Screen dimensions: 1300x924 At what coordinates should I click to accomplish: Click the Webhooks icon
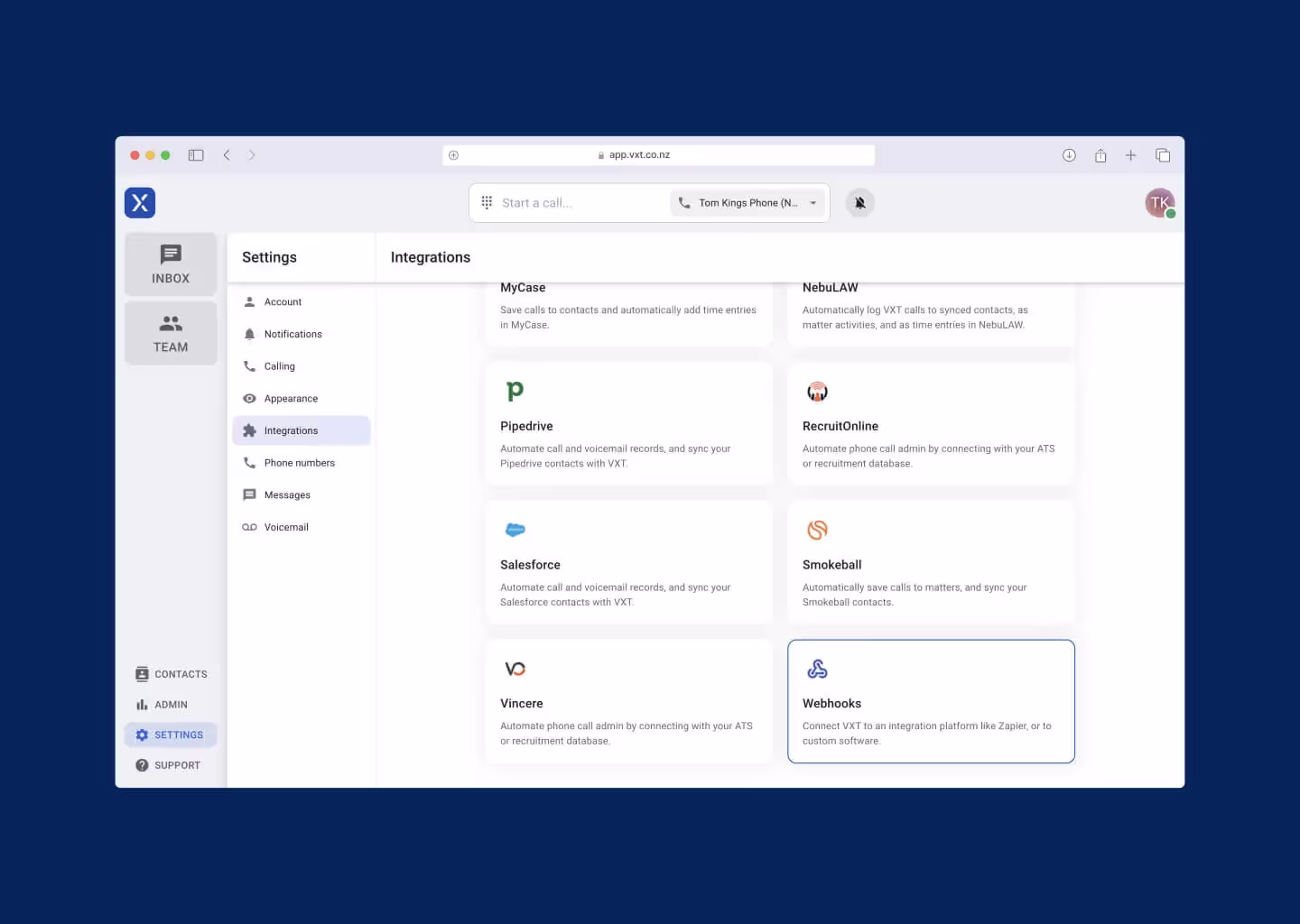click(x=817, y=669)
